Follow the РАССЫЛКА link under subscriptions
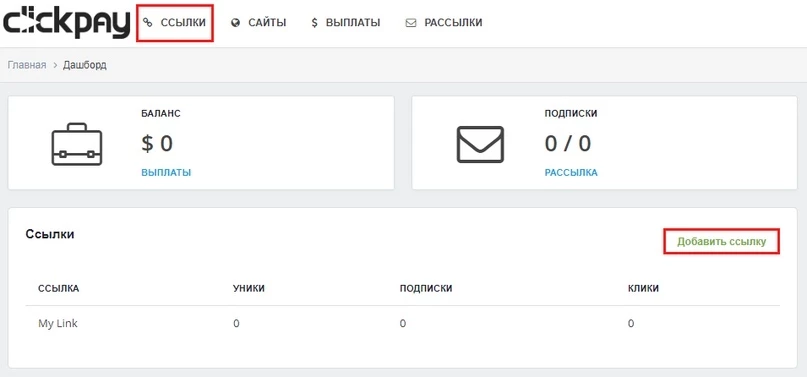 coord(571,173)
